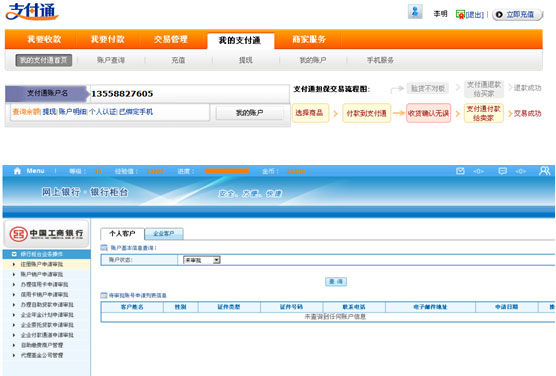The image size is (556, 376).
Task: Open the 交易管理 main navigation tab
Action: (171, 39)
